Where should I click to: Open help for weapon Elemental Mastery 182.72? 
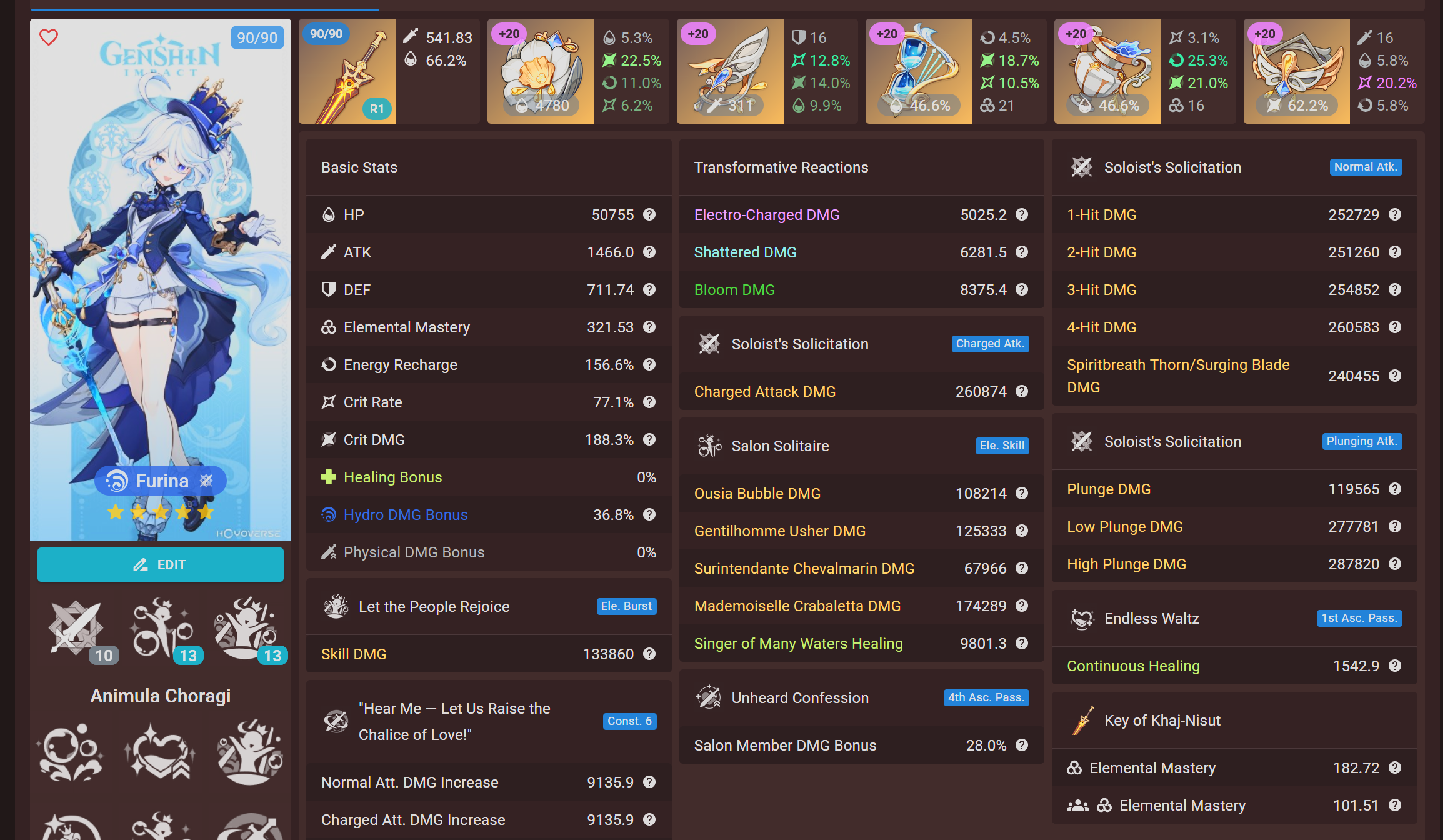point(1395,767)
